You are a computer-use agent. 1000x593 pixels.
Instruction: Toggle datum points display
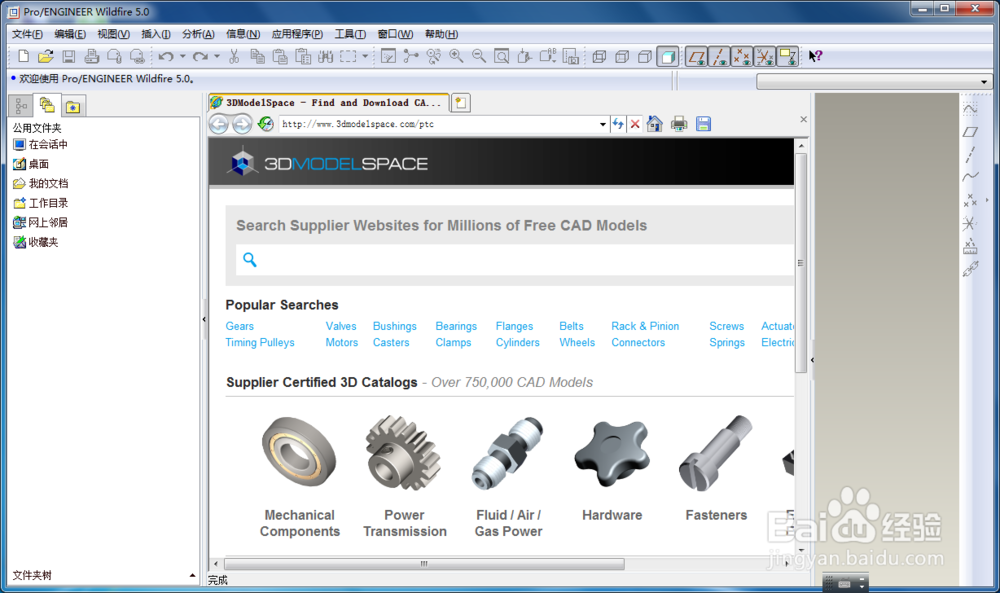[742, 57]
